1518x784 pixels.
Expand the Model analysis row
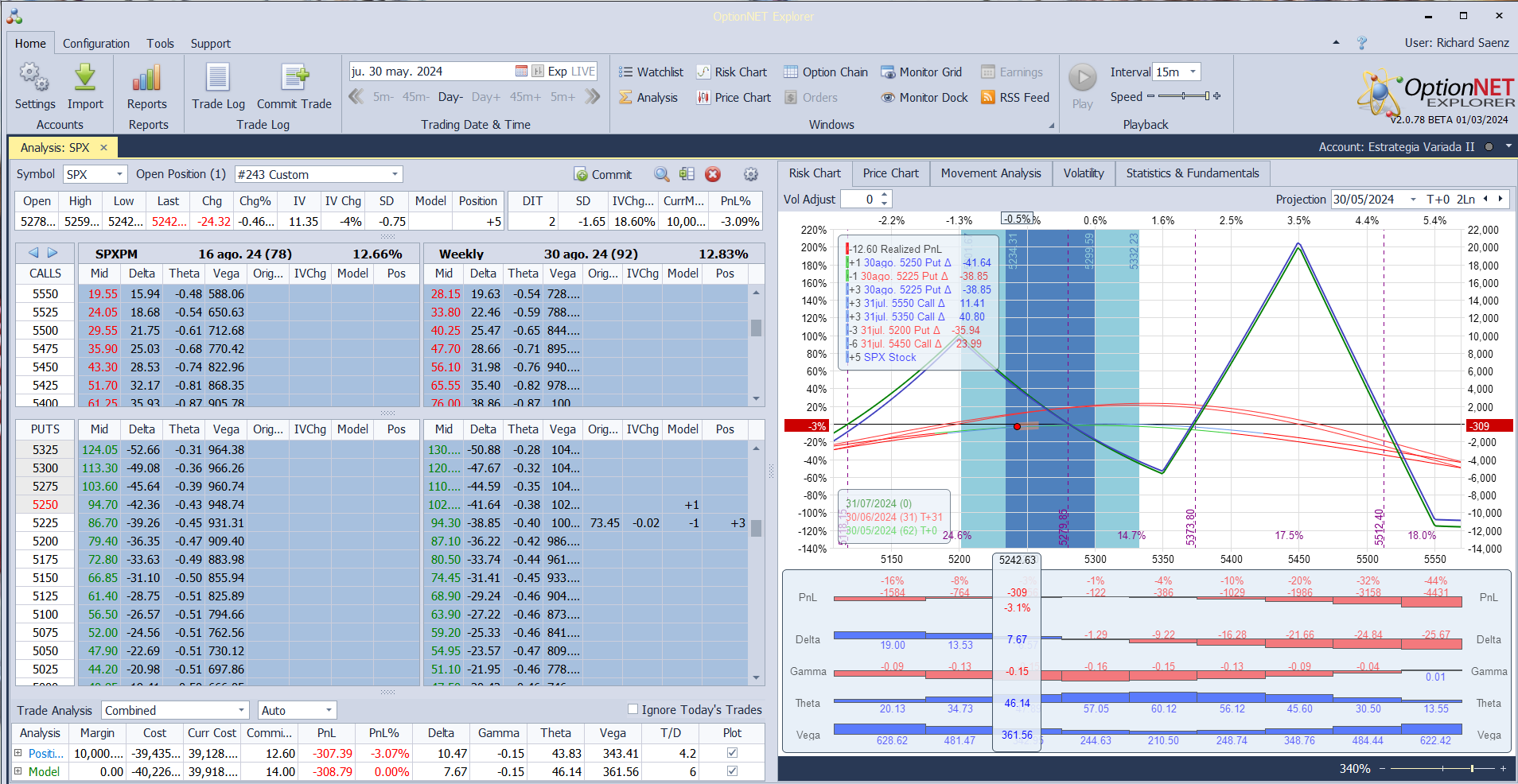coord(18,770)
